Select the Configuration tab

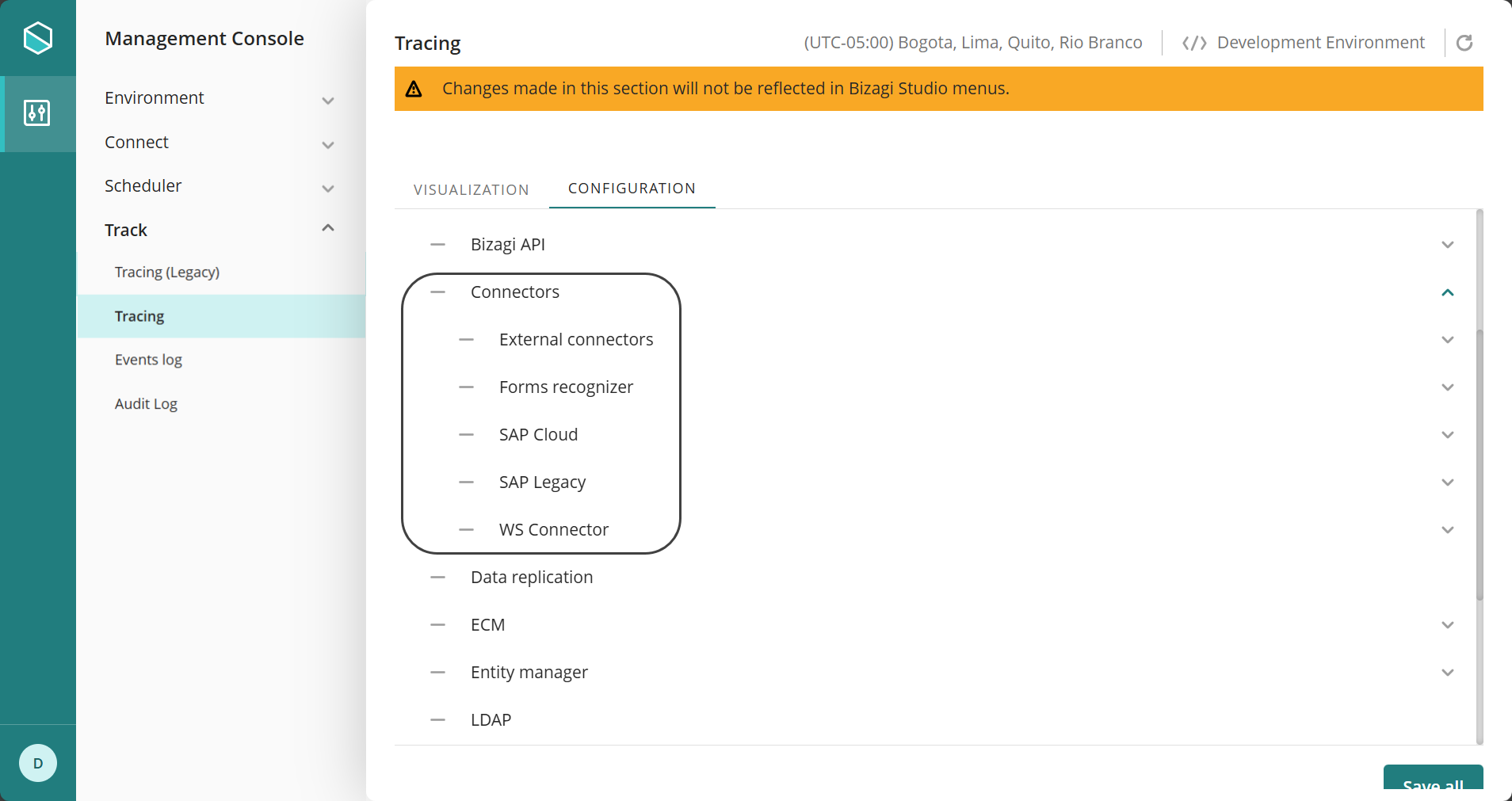(x=632, y=189)
